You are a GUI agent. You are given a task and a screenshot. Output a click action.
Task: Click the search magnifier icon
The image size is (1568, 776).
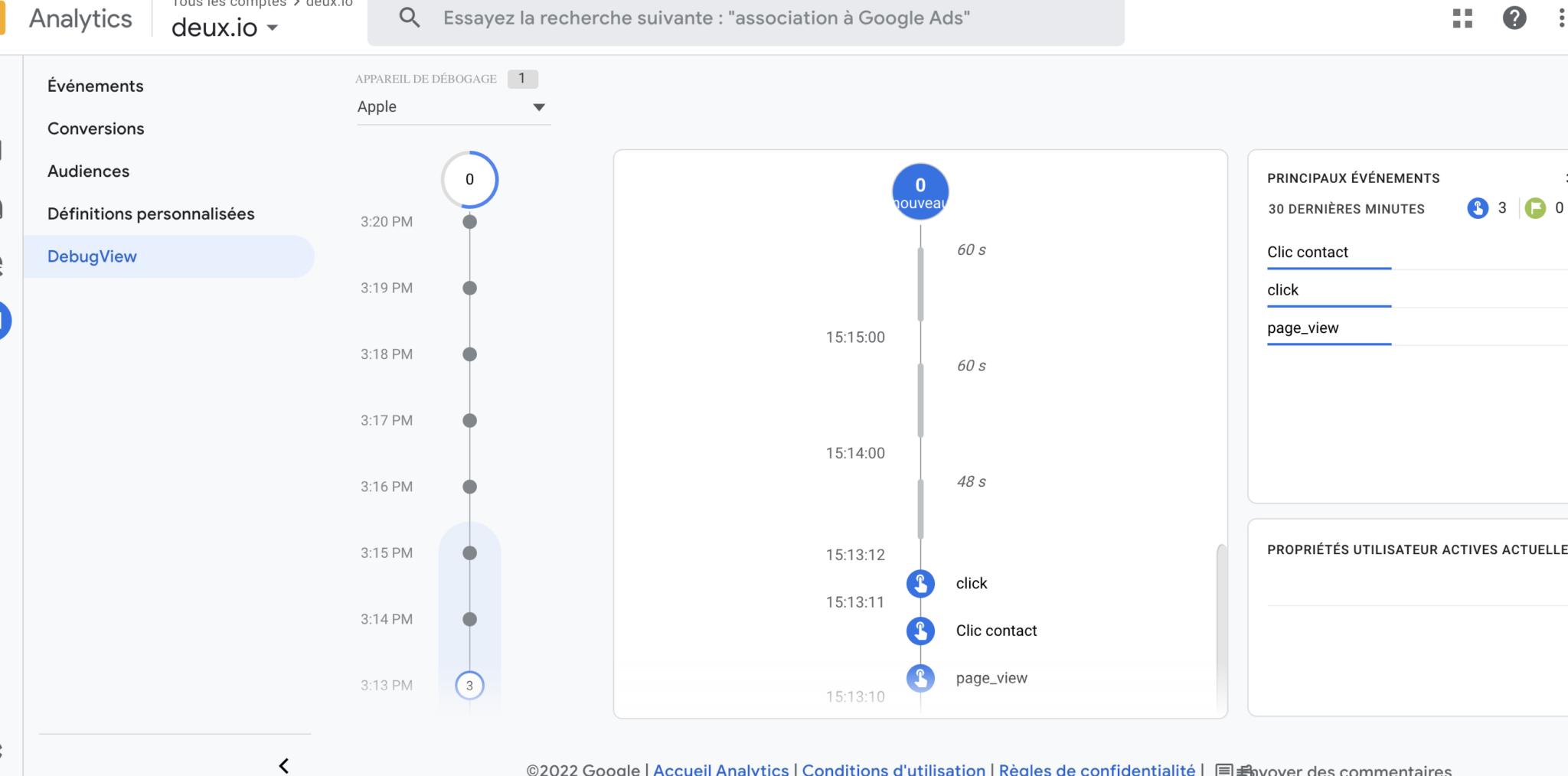coord(410,18)
